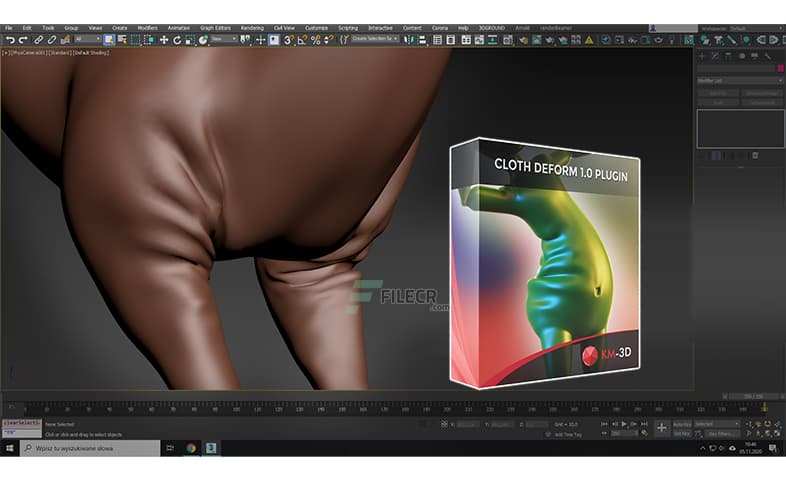Viewport: 786px width, 484px height.
Task: Click the timeline frame marker at end
Action: click(x=764, y=407)
